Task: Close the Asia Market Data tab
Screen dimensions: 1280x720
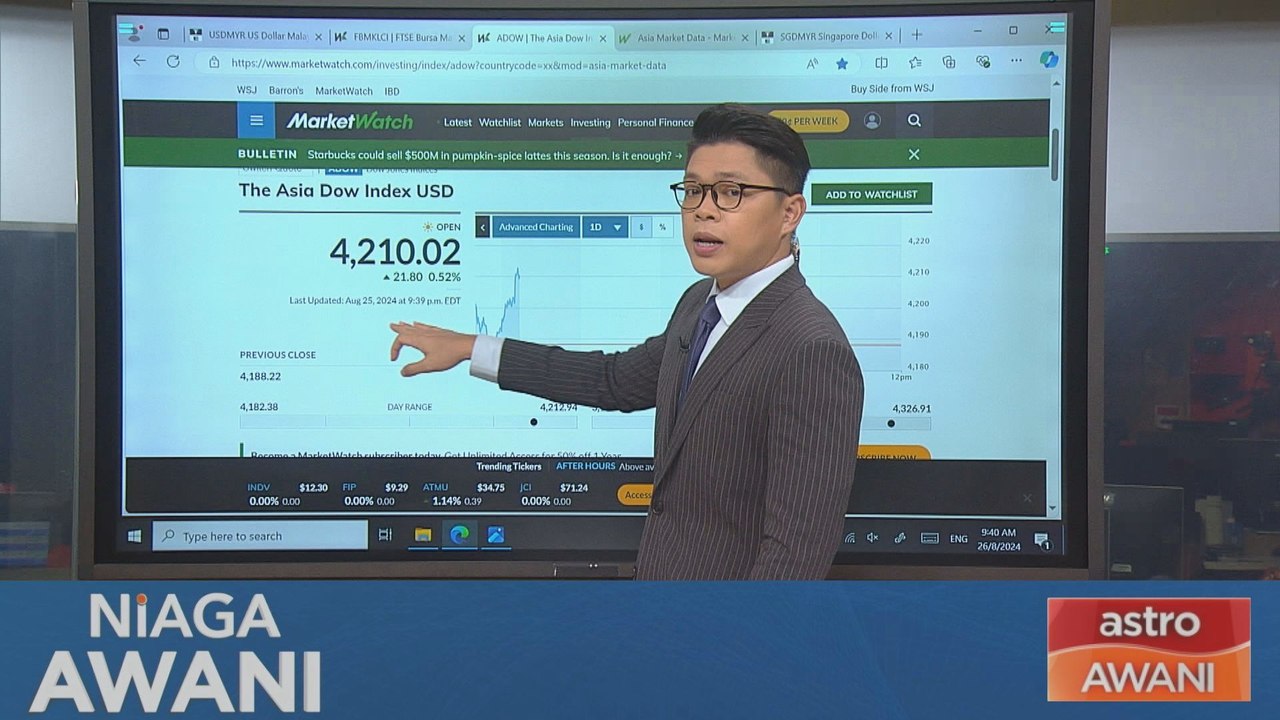Action: point(744,38)
